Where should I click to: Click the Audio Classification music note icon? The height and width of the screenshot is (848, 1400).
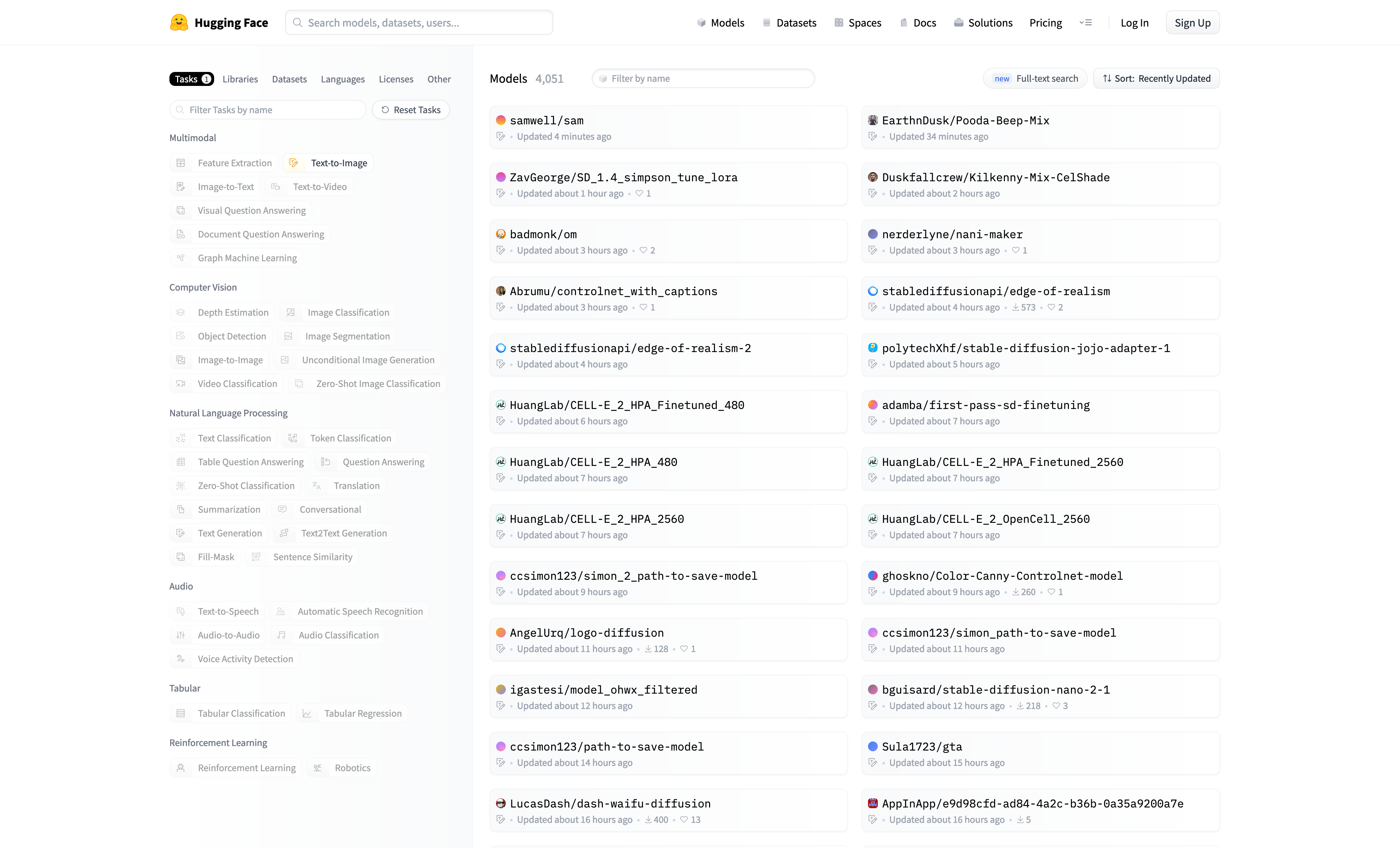coord(281,635)
